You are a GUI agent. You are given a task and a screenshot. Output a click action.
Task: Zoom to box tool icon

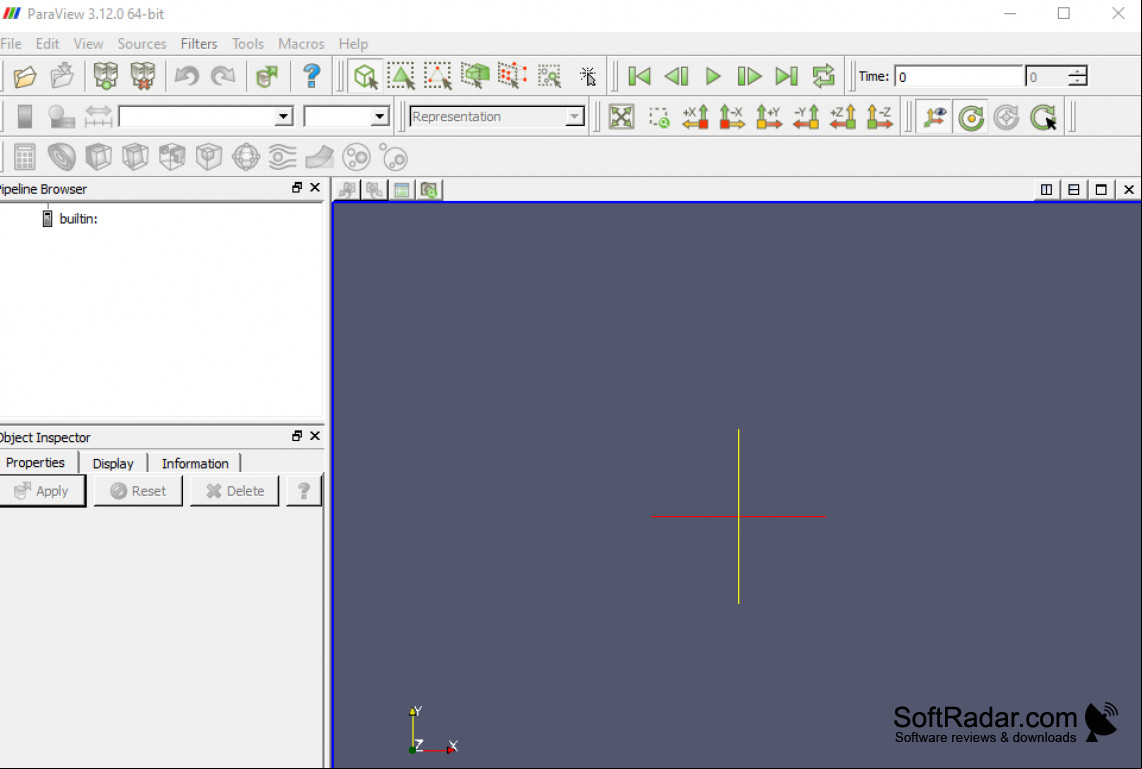coord(658,117)
